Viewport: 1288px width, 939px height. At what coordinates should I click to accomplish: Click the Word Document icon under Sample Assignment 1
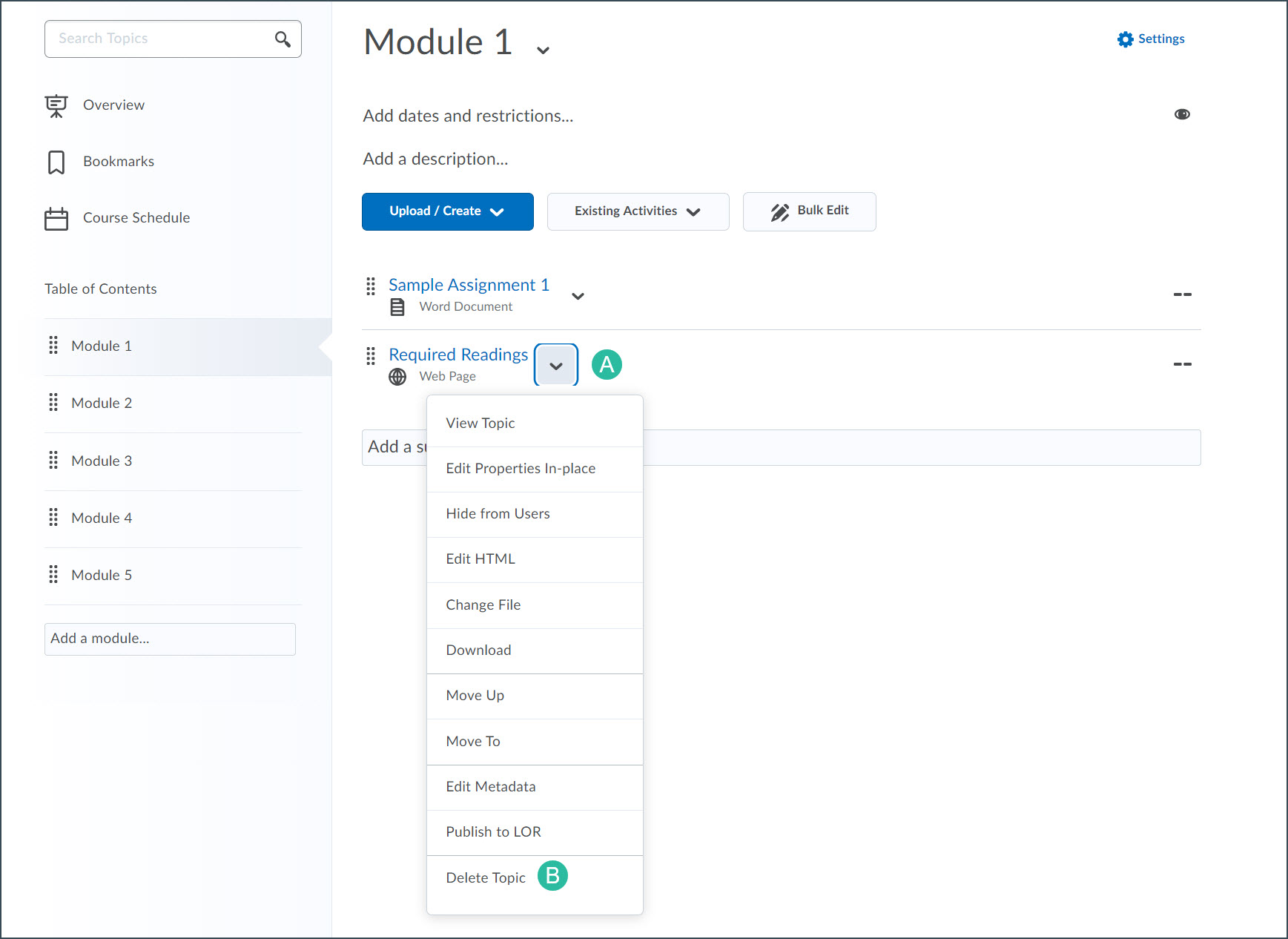397,306
